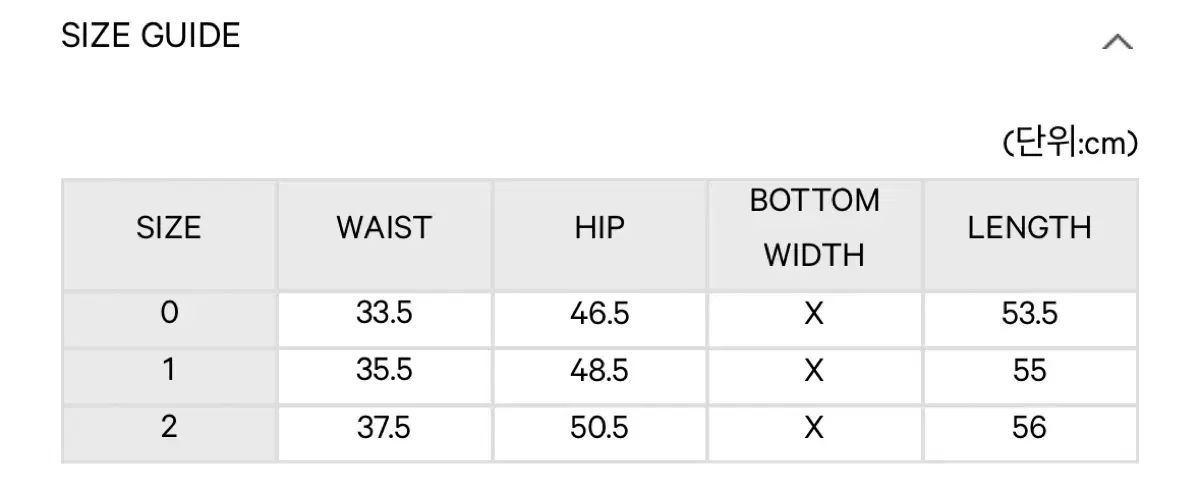Click hip value 46.5
The width and height of the screenshot is (1200, 493).
(599, 313)
